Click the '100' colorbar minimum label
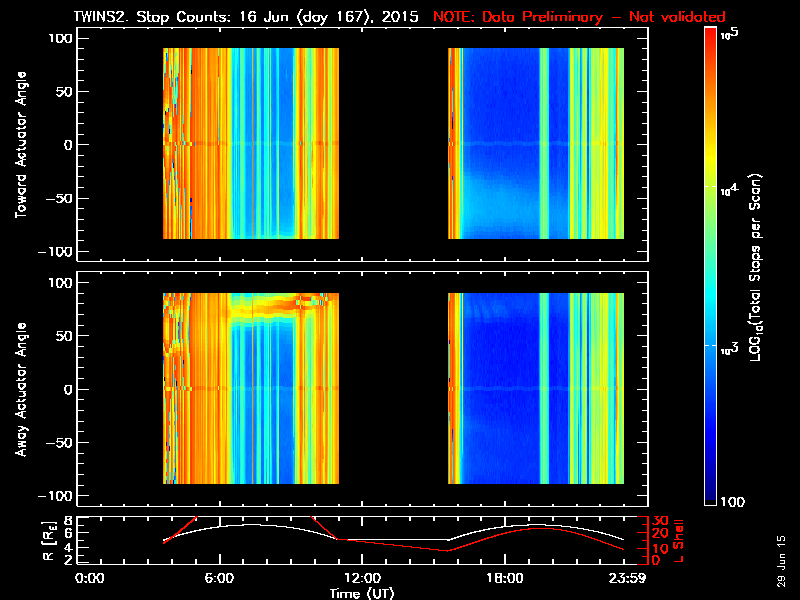The width and height of the screenshot is (800, 600). pos(732,502)
